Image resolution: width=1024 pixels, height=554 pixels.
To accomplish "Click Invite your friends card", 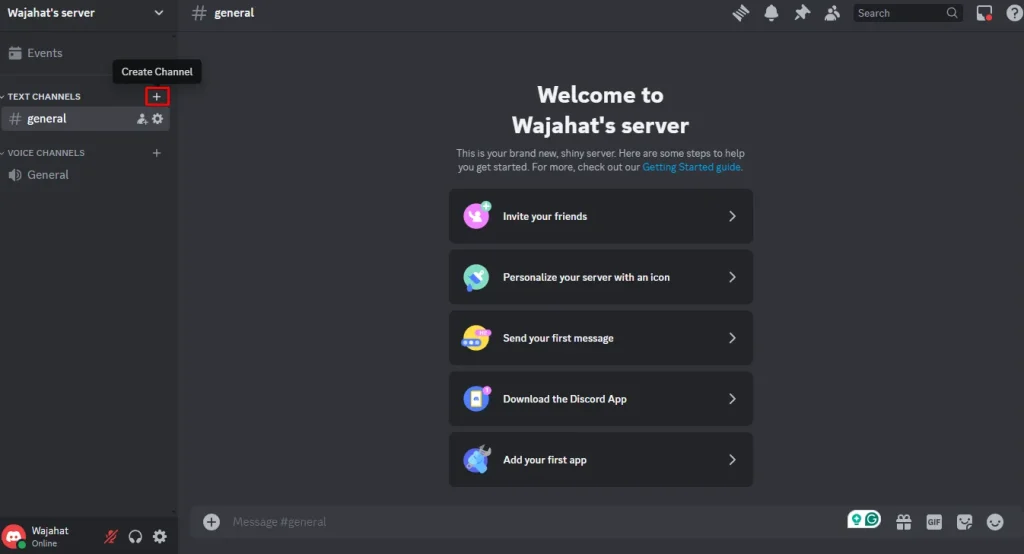I will pos(601,216).
